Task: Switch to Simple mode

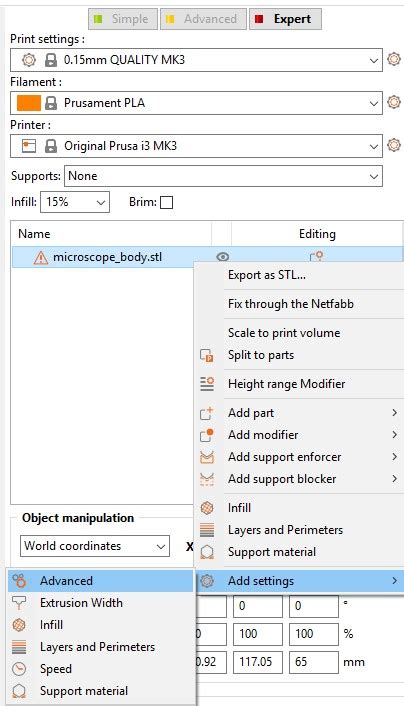Action: pos(123,19)
